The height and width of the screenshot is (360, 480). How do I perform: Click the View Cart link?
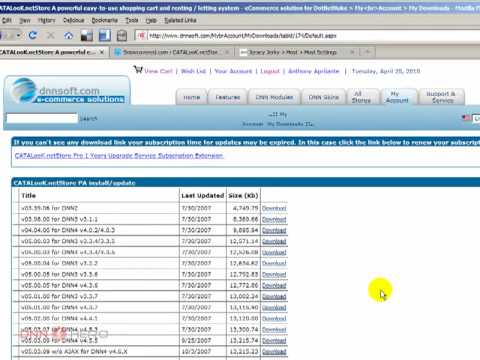pyautogui.click(x=158, y=71)
